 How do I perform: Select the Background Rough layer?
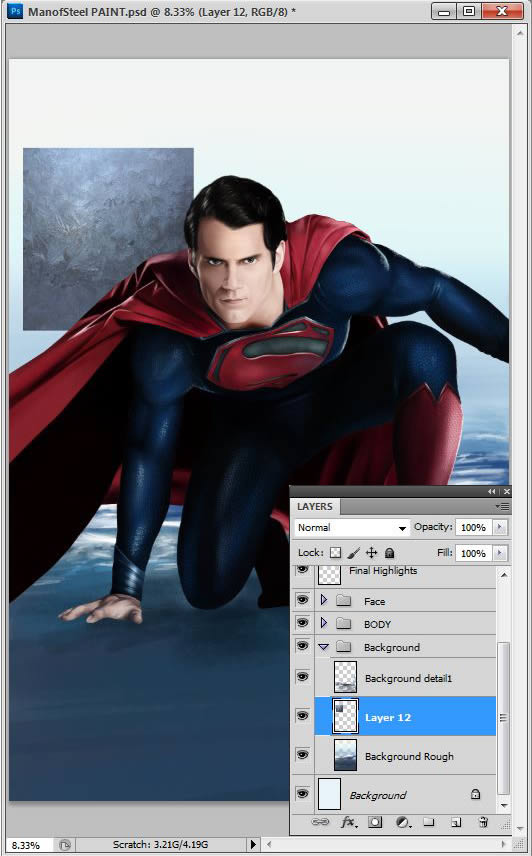[x=409, y=757]
